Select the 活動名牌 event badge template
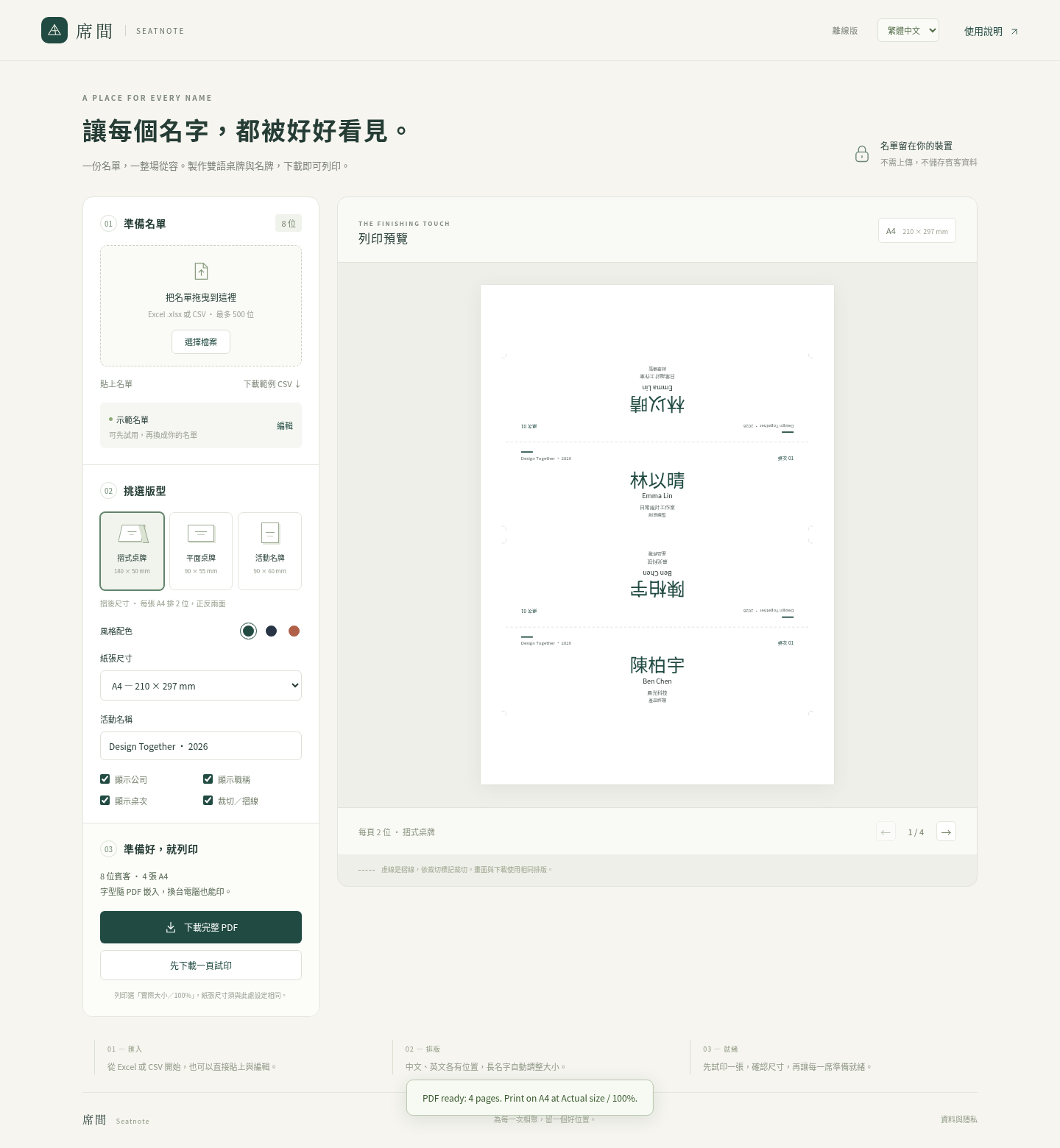This screenshot has width=1060, height=1148. coord(269,551)
